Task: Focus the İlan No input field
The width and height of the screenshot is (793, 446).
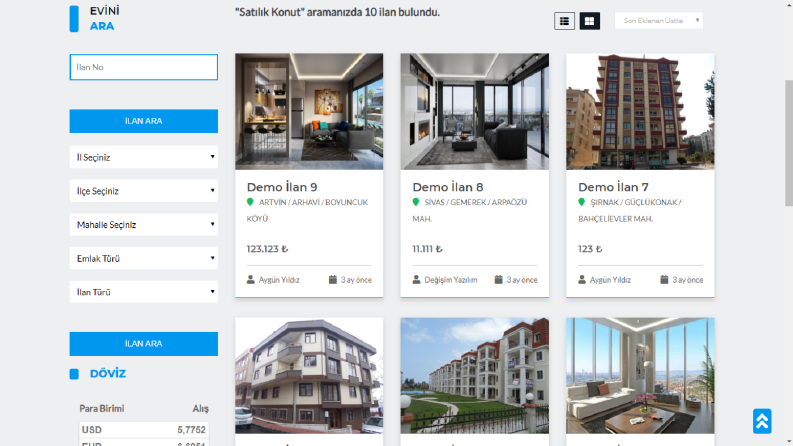Action: (x=144, y=67)
